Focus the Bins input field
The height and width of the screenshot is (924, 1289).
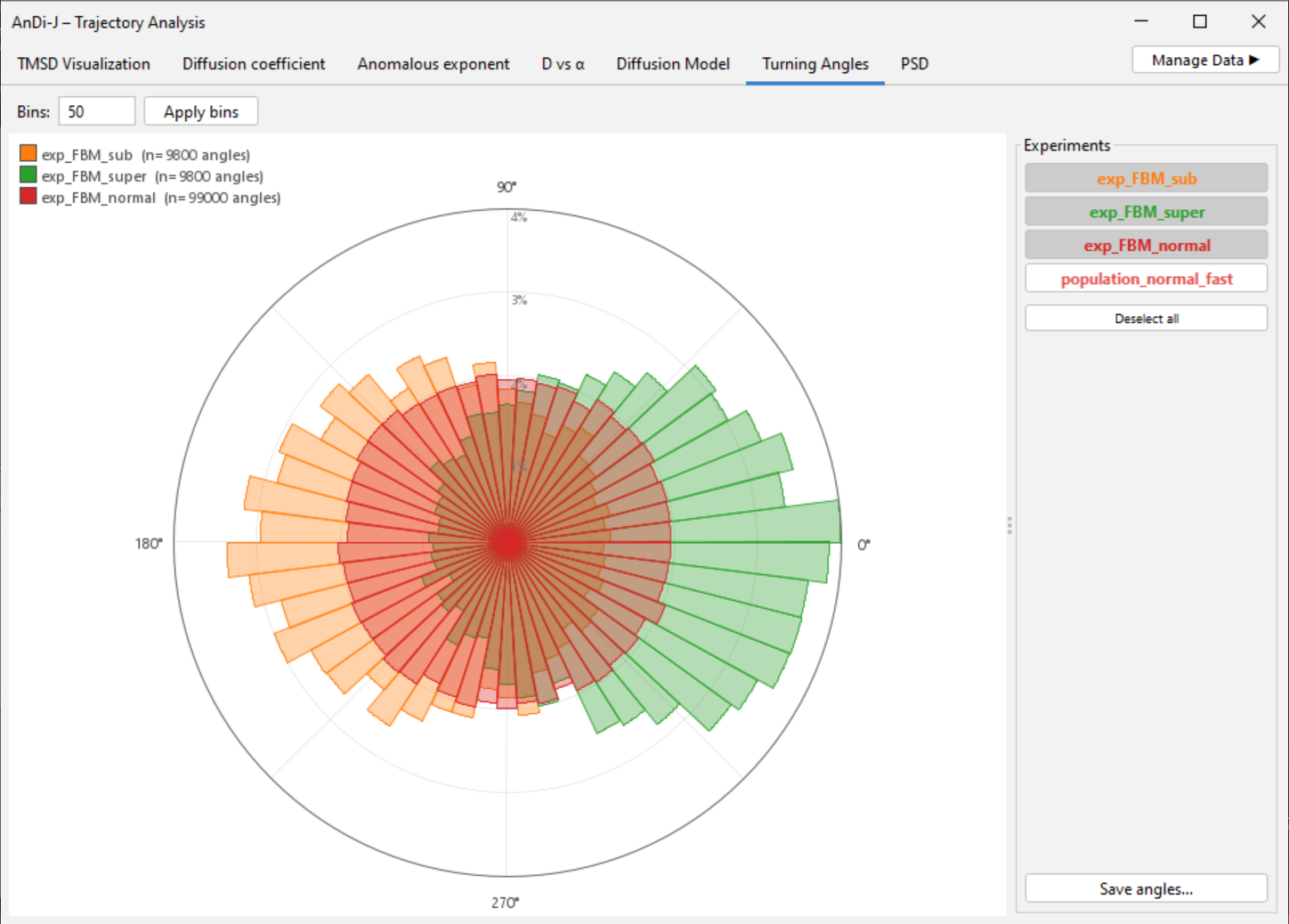click(x=97, y=111)
